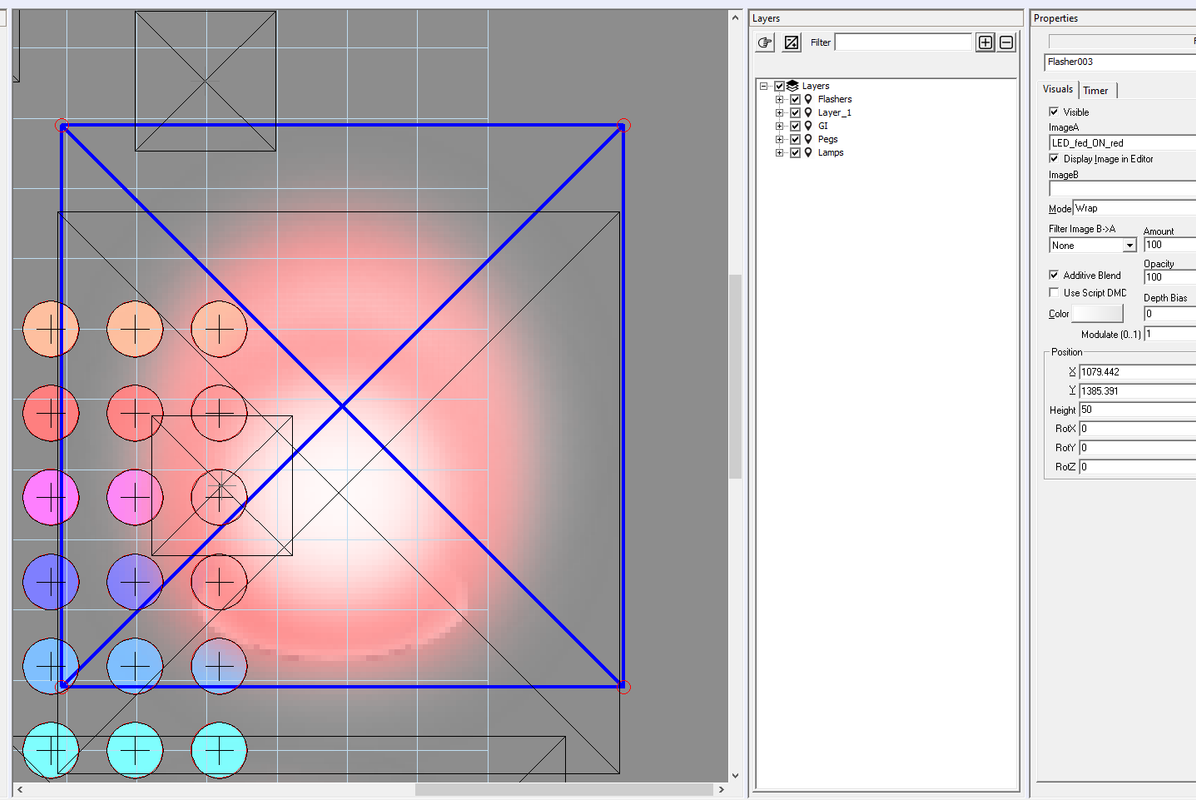Click the pin icon beside Lamps
The image size is (1196, 800).
(x=809, y=153)
